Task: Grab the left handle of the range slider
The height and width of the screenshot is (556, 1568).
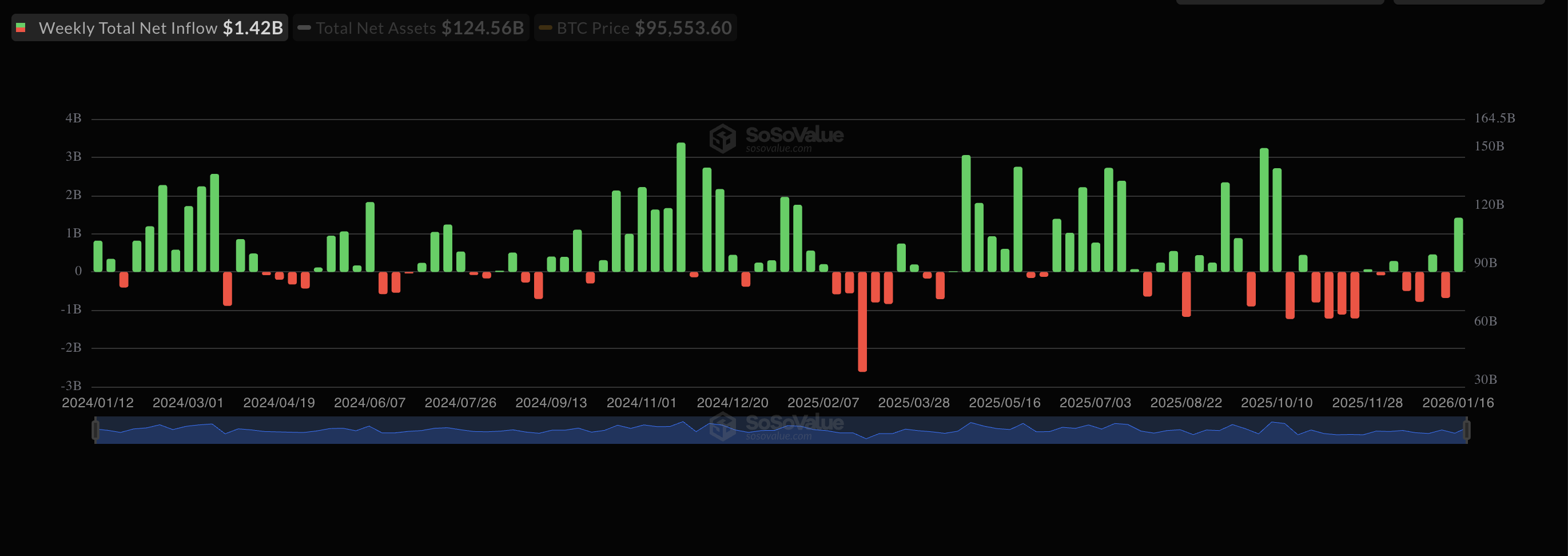Action: [x=95, y=430]
